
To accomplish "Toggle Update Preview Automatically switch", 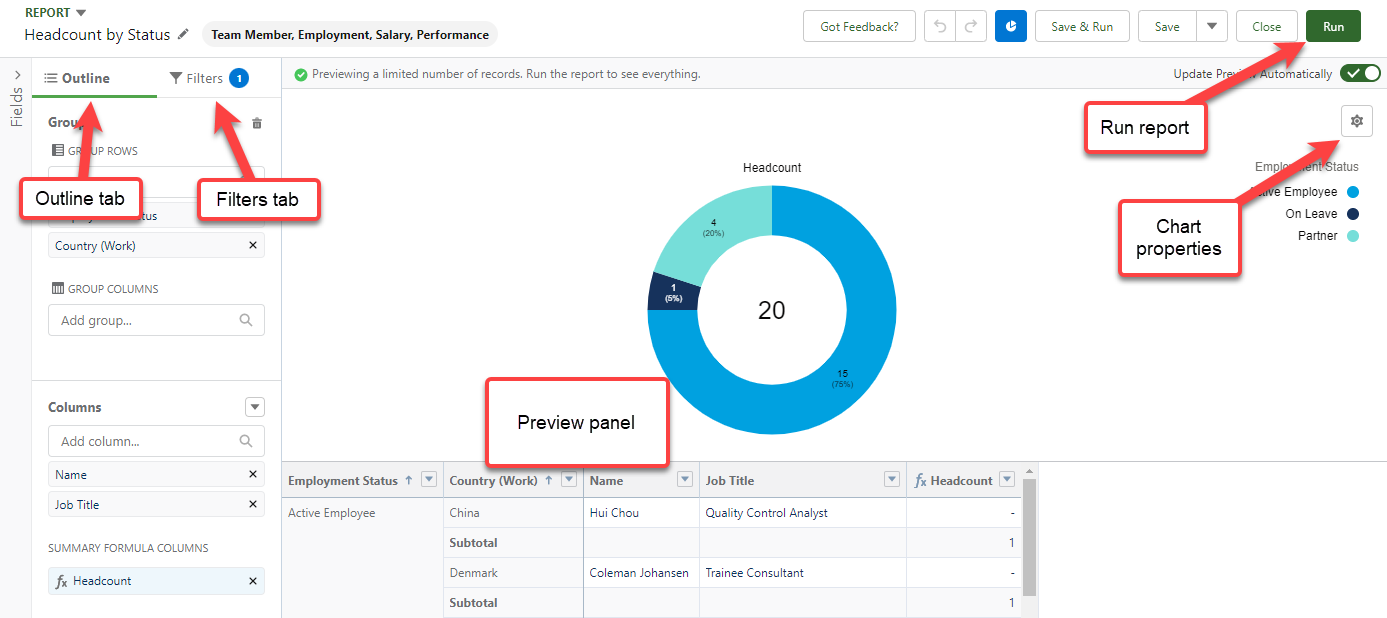I will 1360,73.
